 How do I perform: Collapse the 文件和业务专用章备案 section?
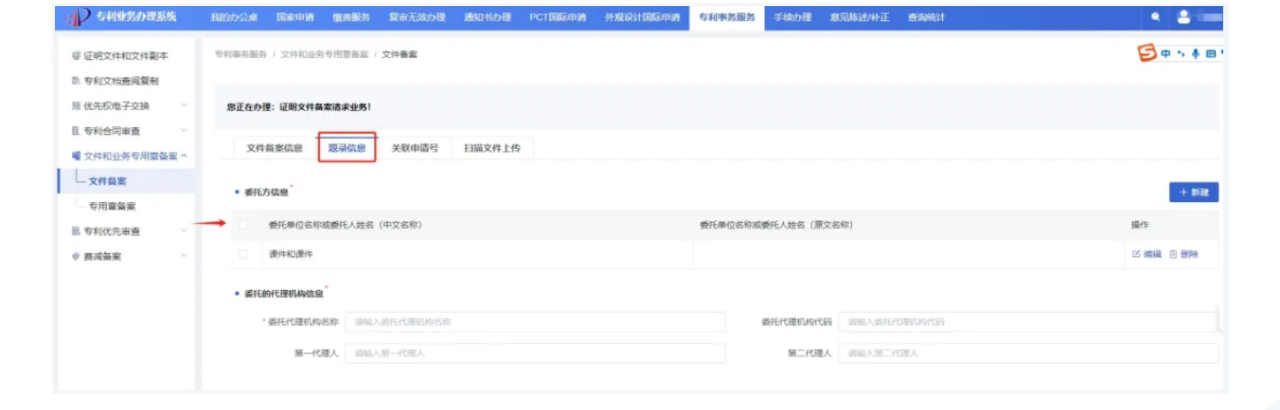[184, 156]
